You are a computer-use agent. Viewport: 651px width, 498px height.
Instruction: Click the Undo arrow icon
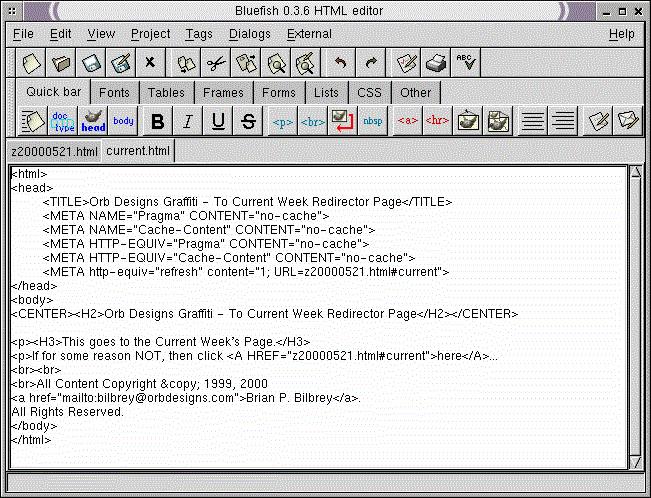(340, 63)
